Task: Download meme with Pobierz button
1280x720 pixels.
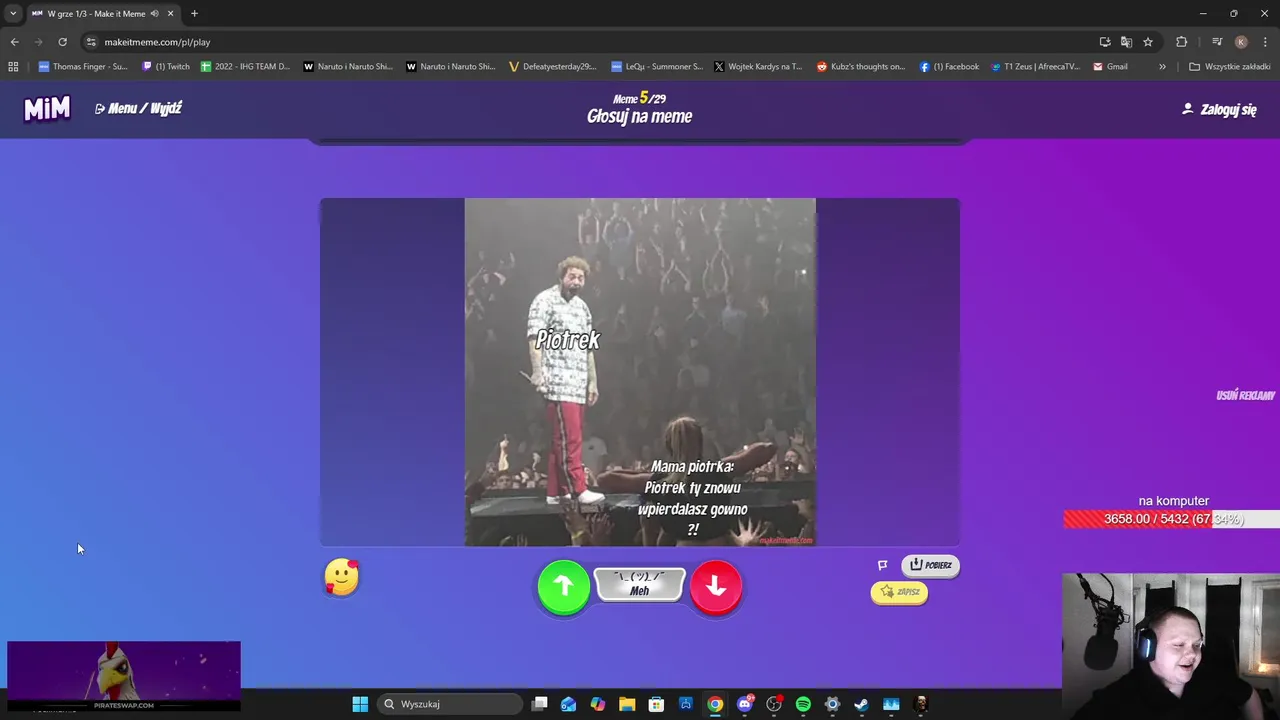Action: (931, 565)
